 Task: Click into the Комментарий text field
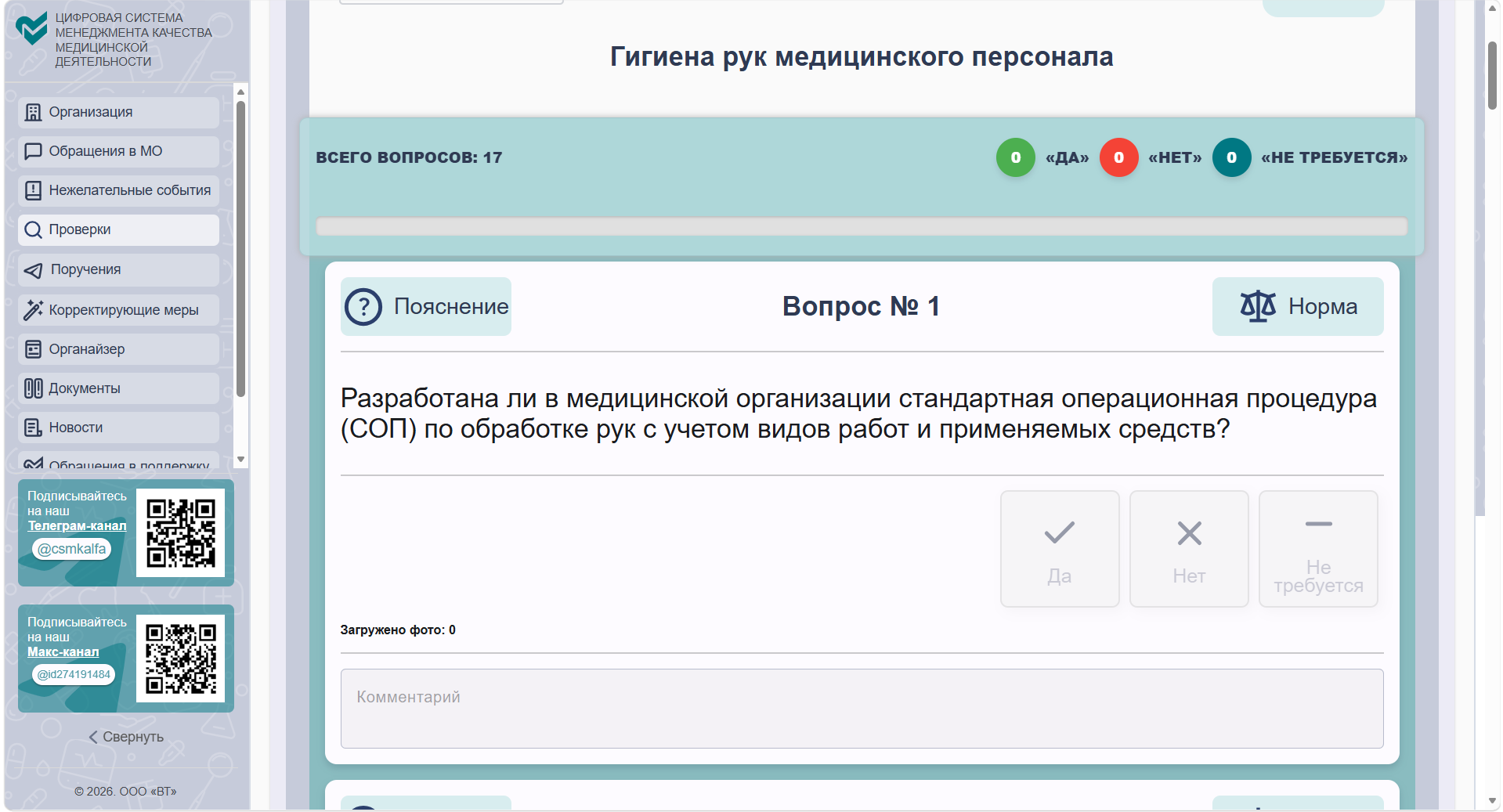point(862,709)
